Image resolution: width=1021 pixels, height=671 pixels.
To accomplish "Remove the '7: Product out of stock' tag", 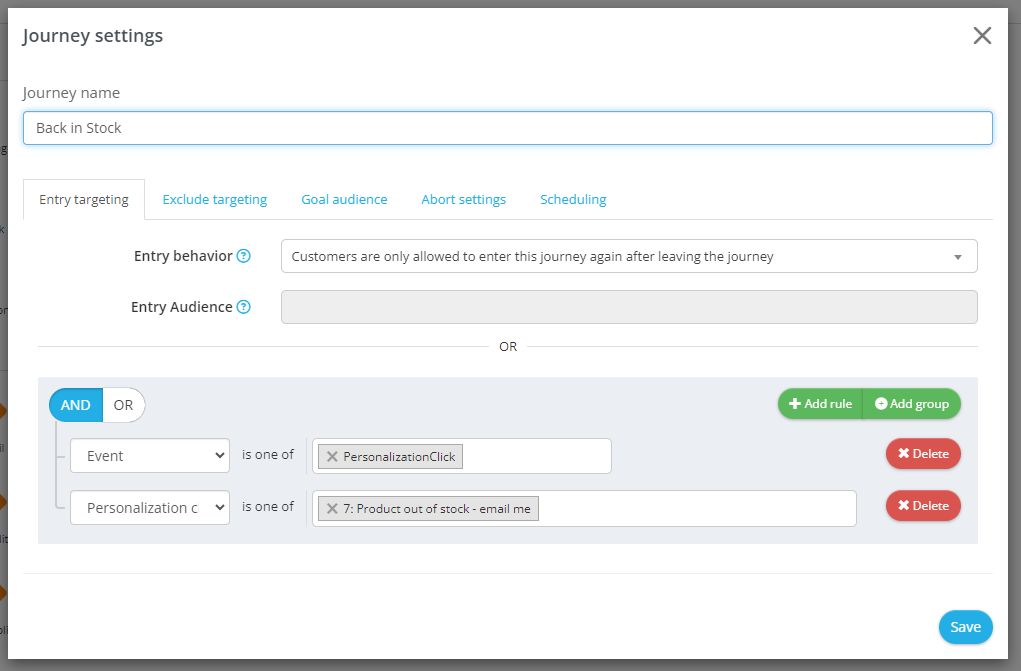I will pos(332,509).
